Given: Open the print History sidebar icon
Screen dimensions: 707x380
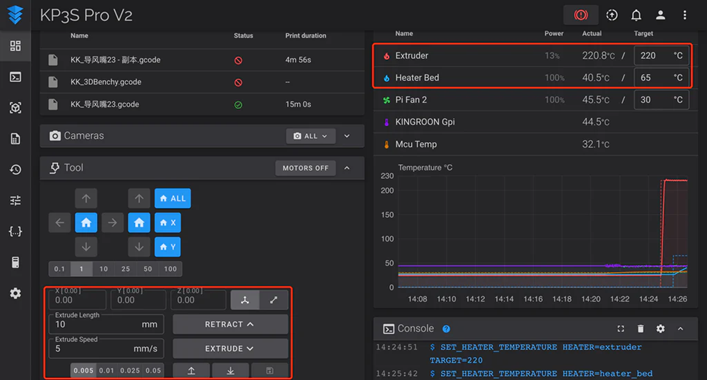Looking at the screenshot, I should tap(15, 169).
